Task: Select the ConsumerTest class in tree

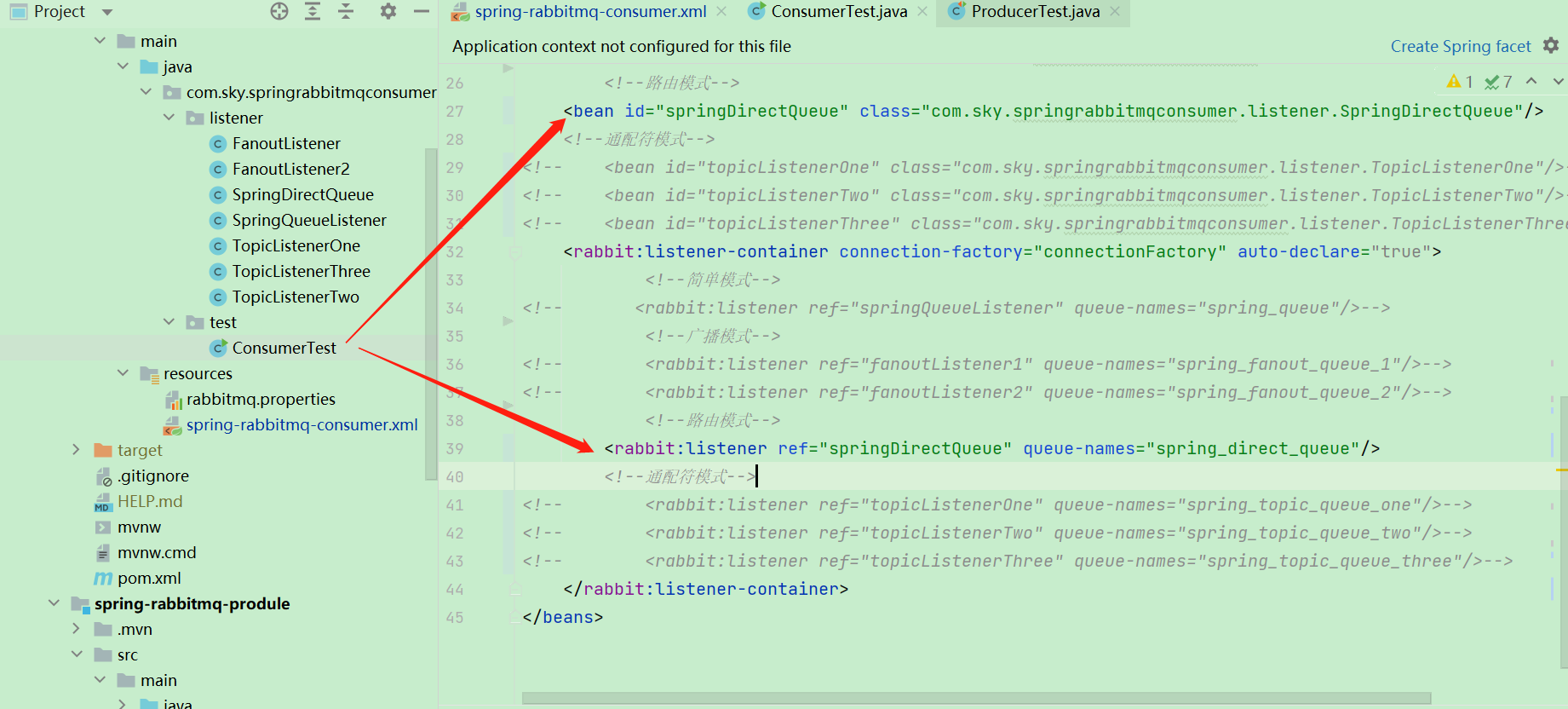Action: pos(284,348)
